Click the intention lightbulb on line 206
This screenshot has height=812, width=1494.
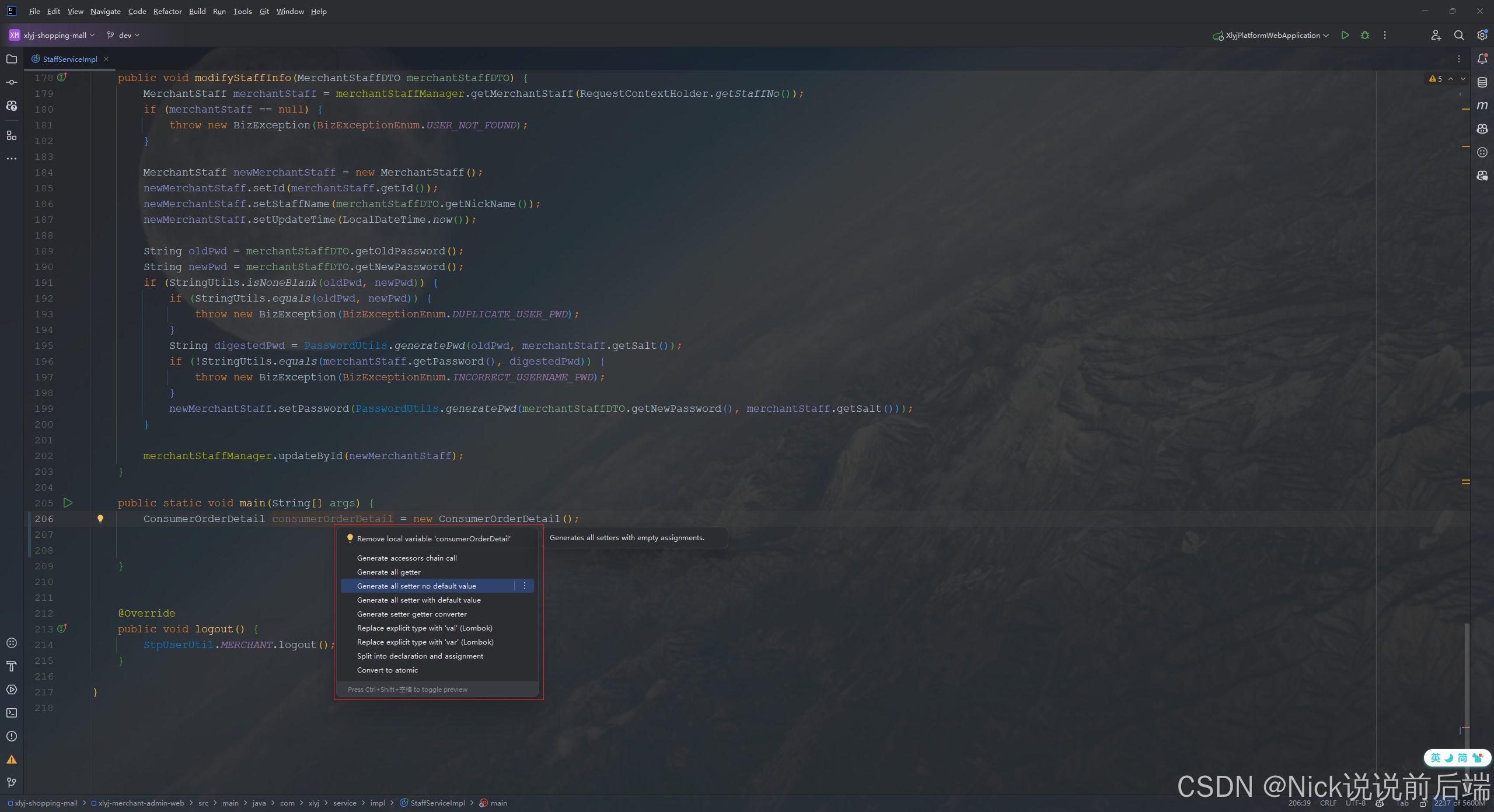tap(100, 519)
